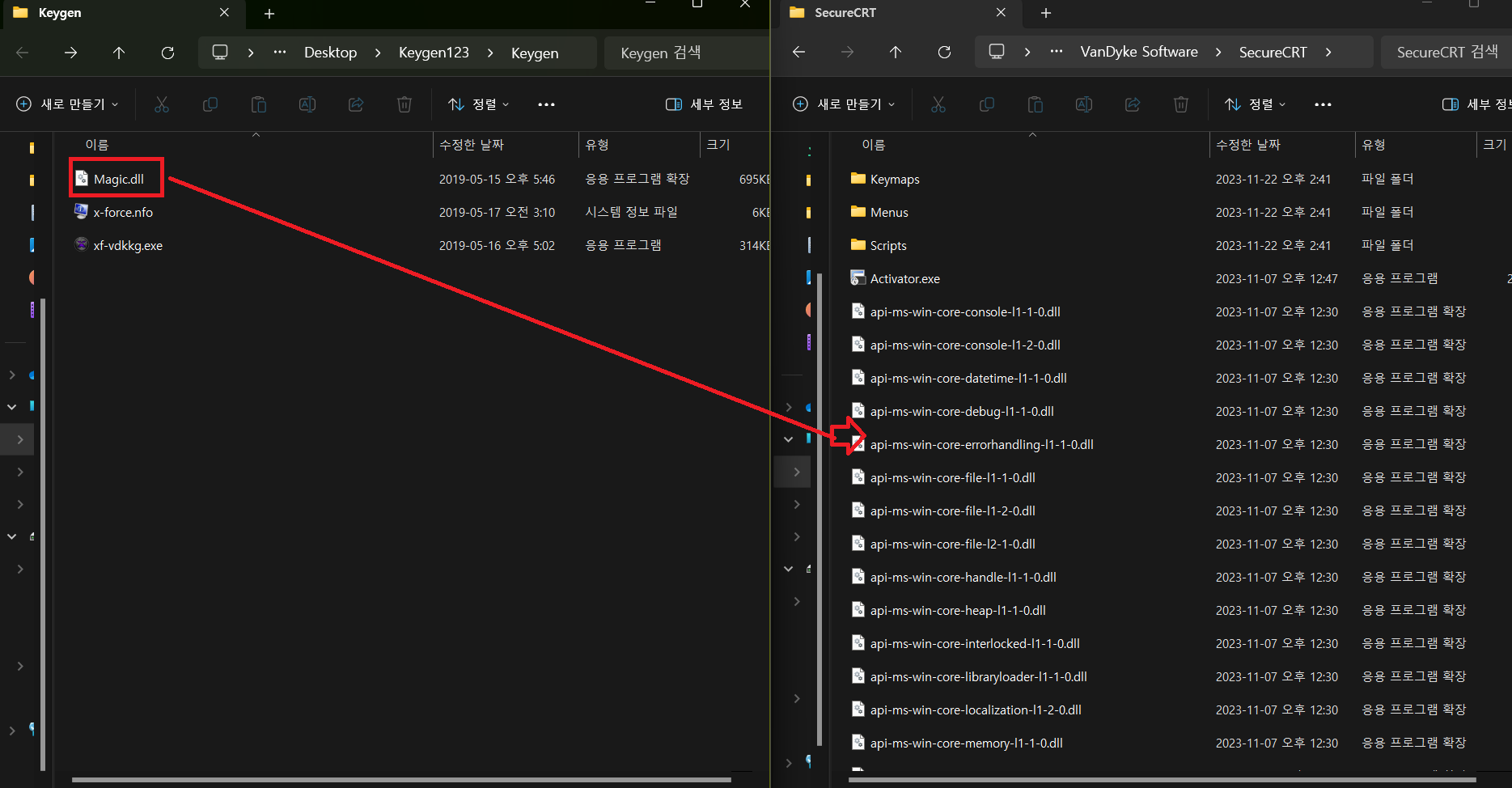Click VanDyke Software in breadcrumb path
Viewport: 1512px width, 788px height.
click(1139, 53)
